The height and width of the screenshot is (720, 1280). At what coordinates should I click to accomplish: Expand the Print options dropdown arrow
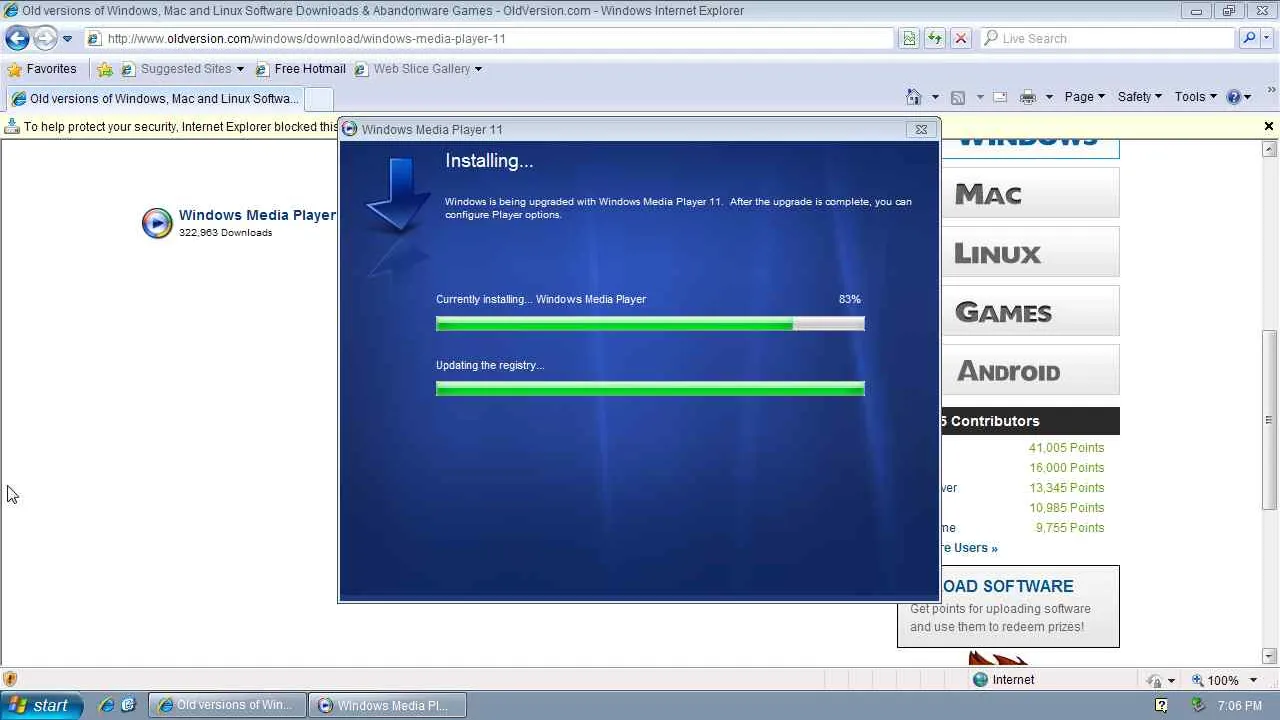1049,97
